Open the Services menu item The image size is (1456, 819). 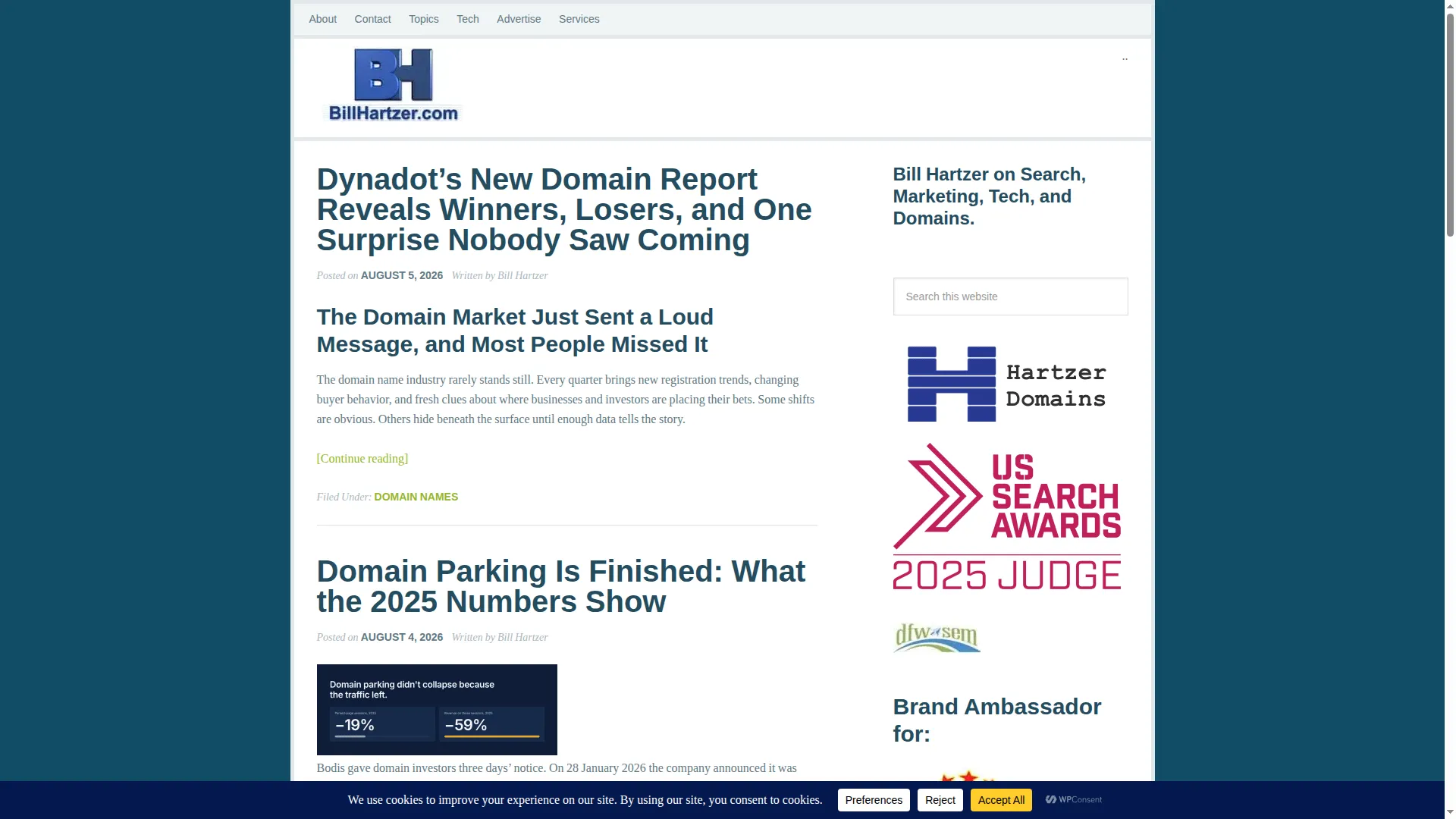coord(579,19)
